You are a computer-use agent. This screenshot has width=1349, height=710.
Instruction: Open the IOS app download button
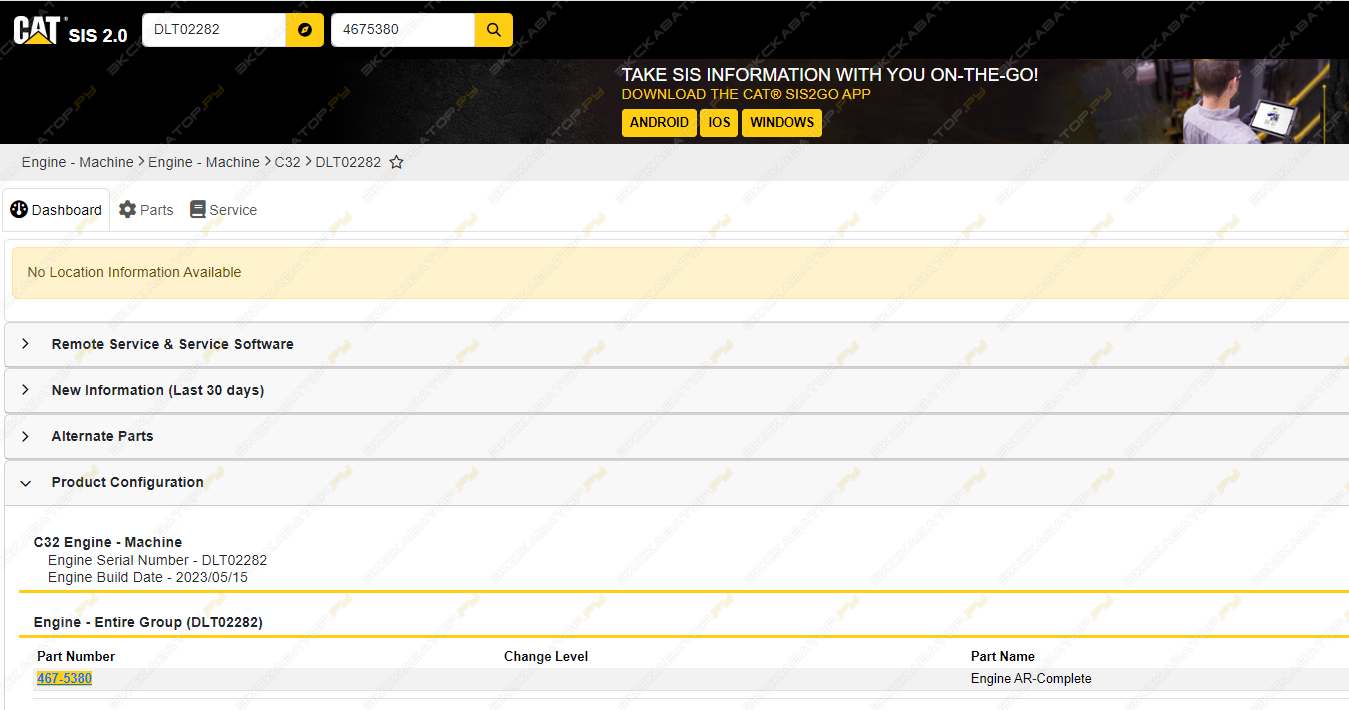click(719, 122)
